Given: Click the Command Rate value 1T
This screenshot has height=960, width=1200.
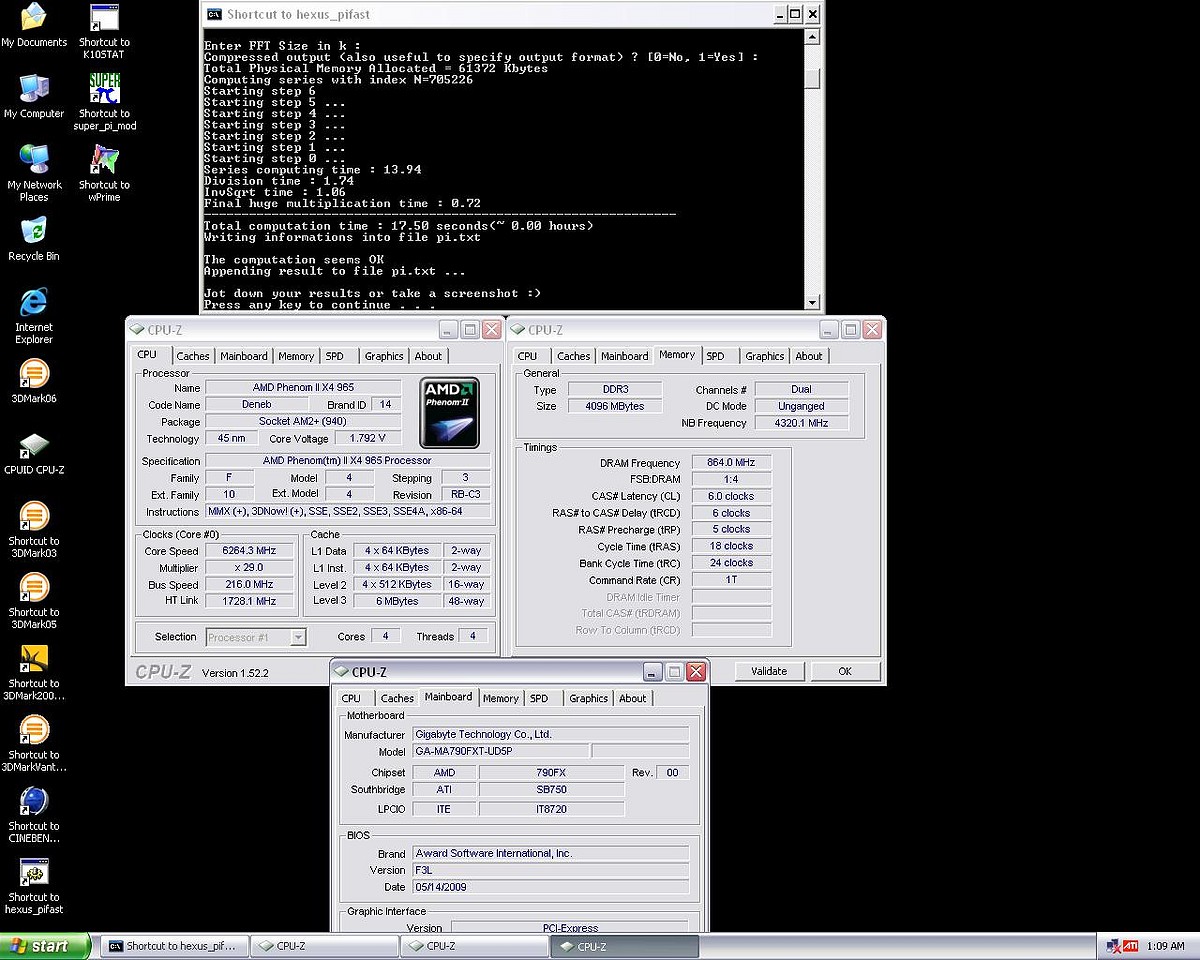Looking at the screenshot, I should coord(731,580).
